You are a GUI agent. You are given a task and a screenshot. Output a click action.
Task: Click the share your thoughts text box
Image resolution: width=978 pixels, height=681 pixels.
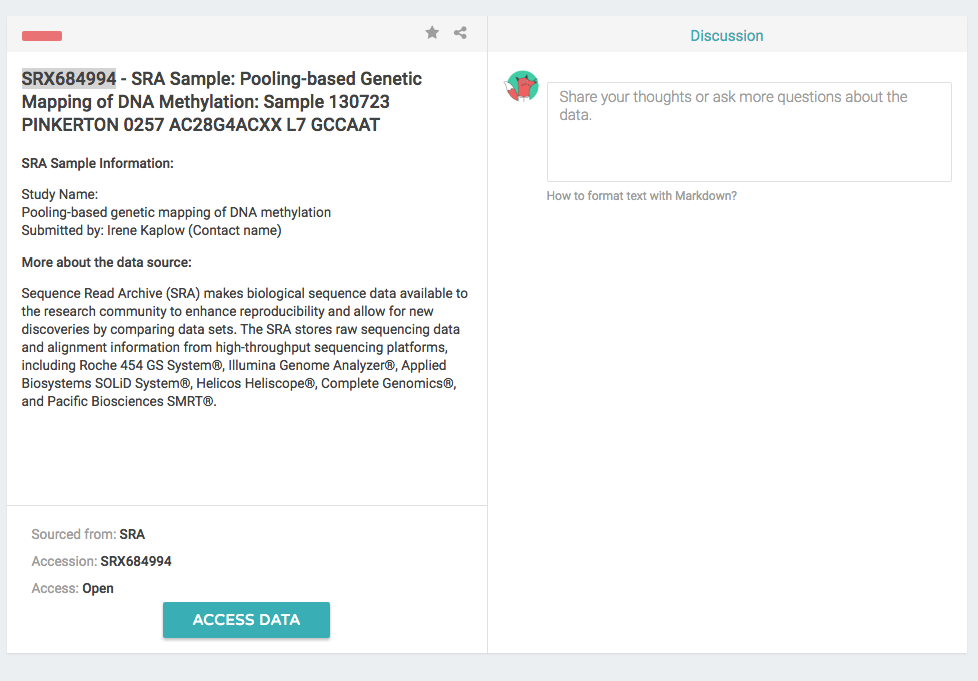tap(749, 132)
